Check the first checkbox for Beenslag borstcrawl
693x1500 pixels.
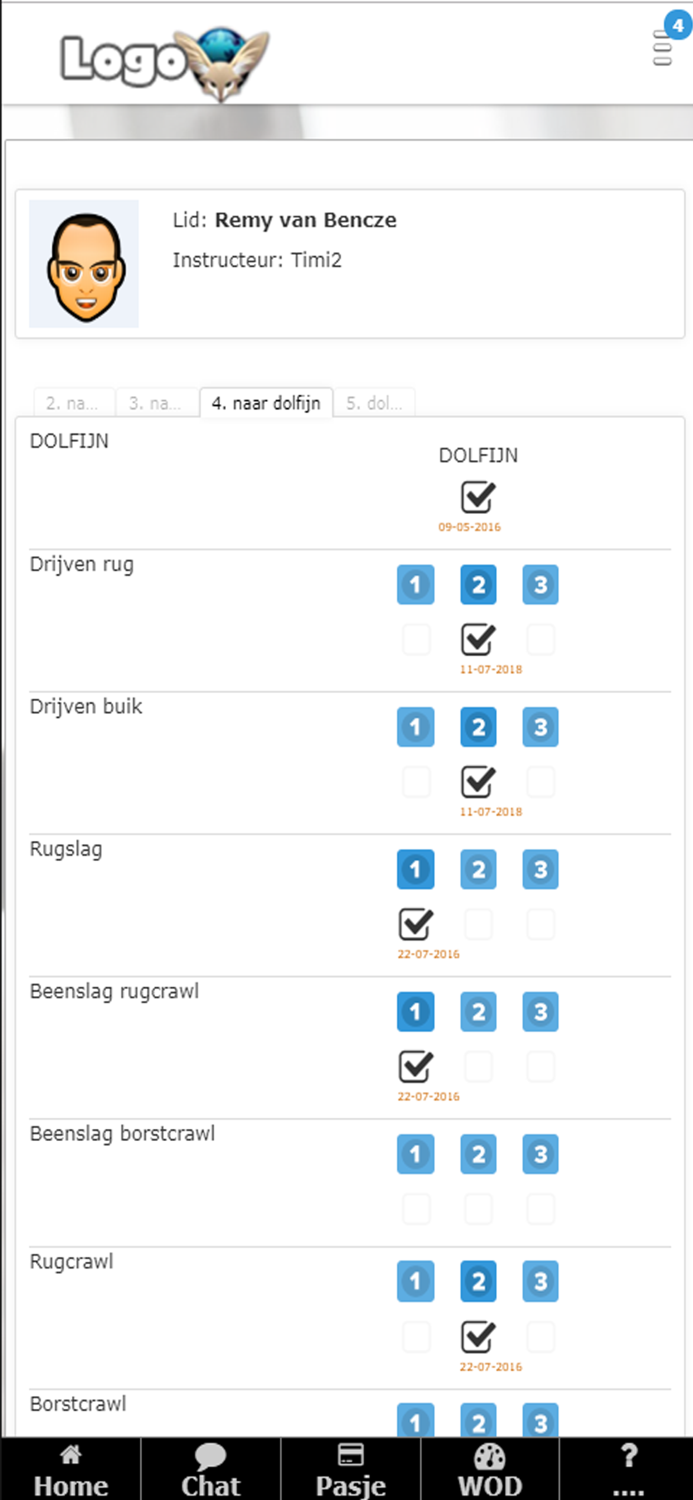pos(416,1208)
